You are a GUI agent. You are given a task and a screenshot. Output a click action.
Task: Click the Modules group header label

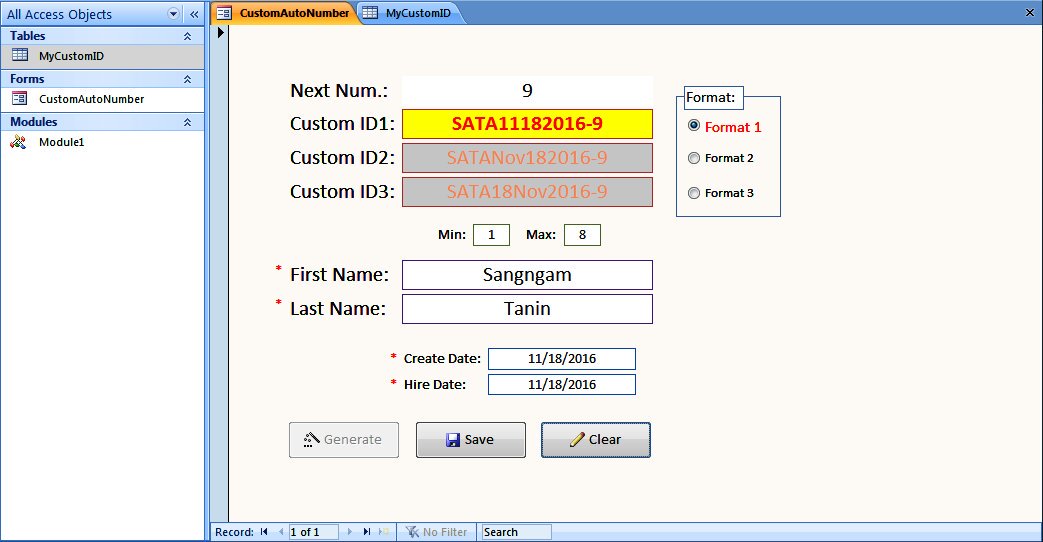(x=33, y=122)
